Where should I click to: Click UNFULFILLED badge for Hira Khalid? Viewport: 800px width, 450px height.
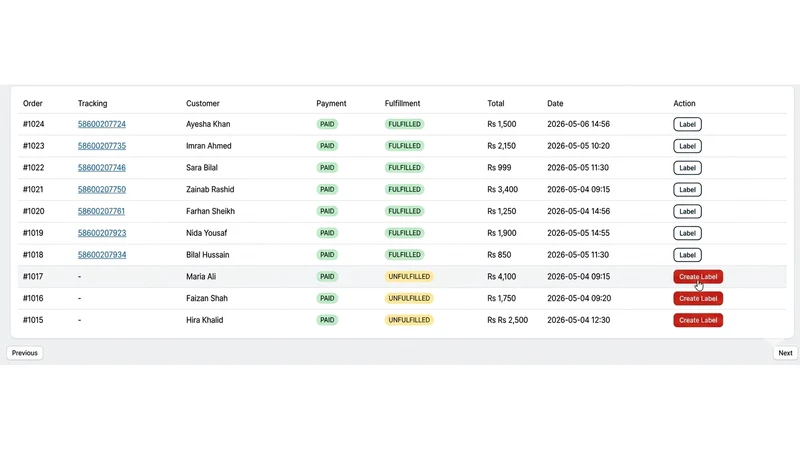tap(409, 320)
